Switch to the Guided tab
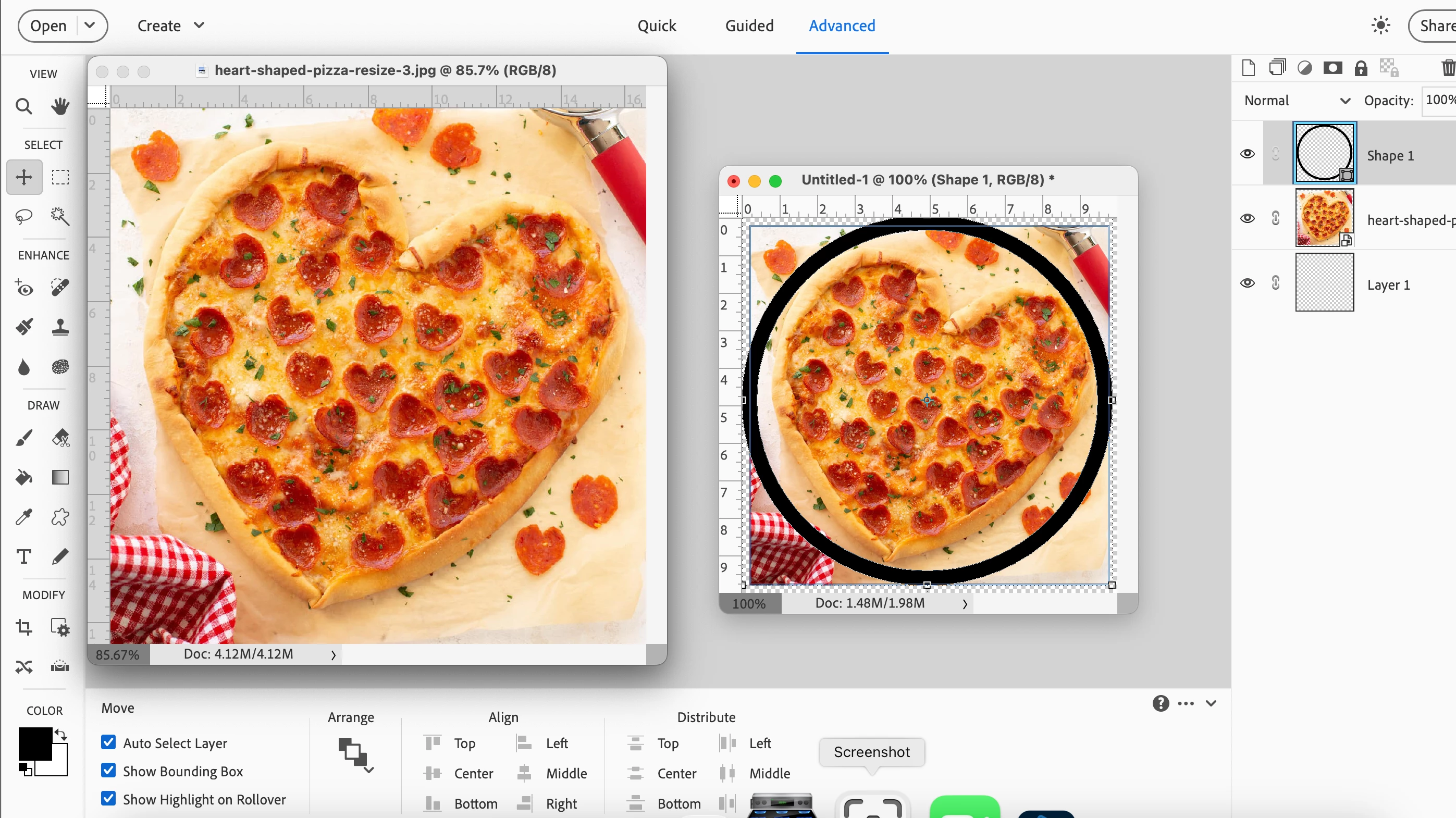 click(749, 26)
